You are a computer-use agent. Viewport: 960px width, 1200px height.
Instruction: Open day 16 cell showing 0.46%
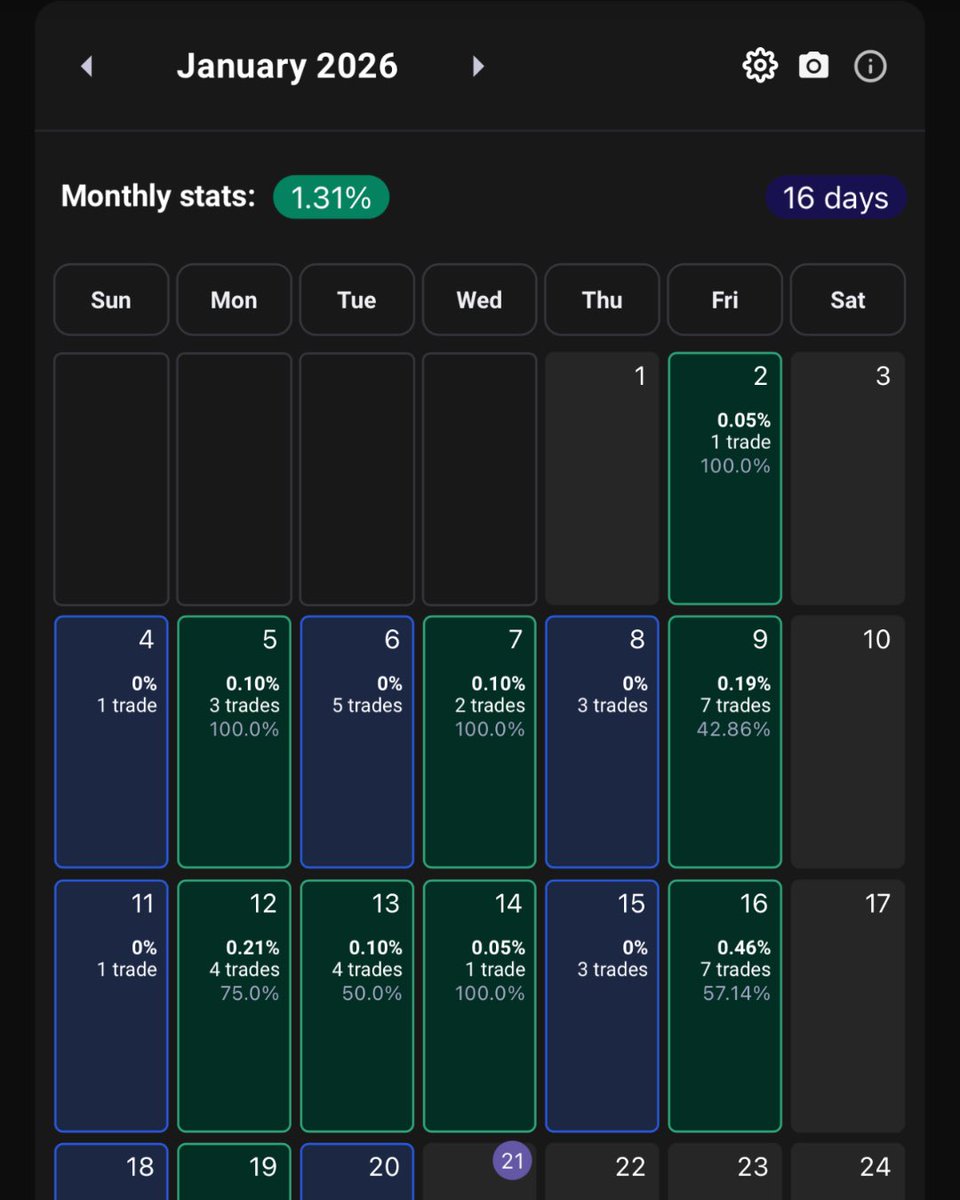coord(725,1006)
